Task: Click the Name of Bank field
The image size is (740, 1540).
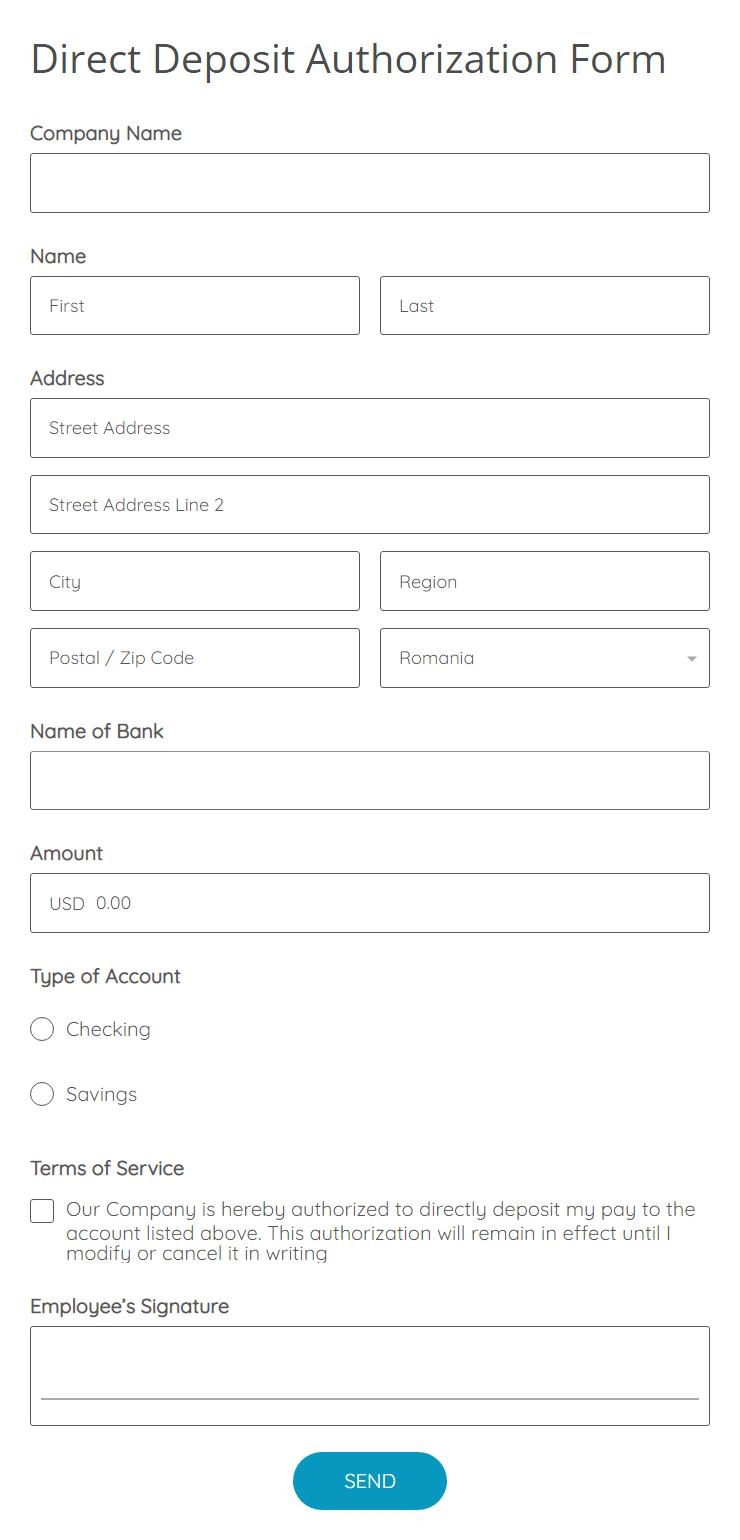Action: tap(370, 780)
